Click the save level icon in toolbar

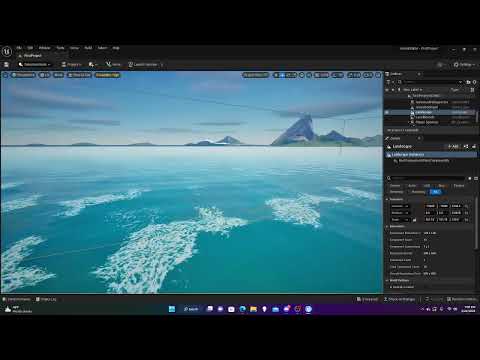click(x=6, y=64)
